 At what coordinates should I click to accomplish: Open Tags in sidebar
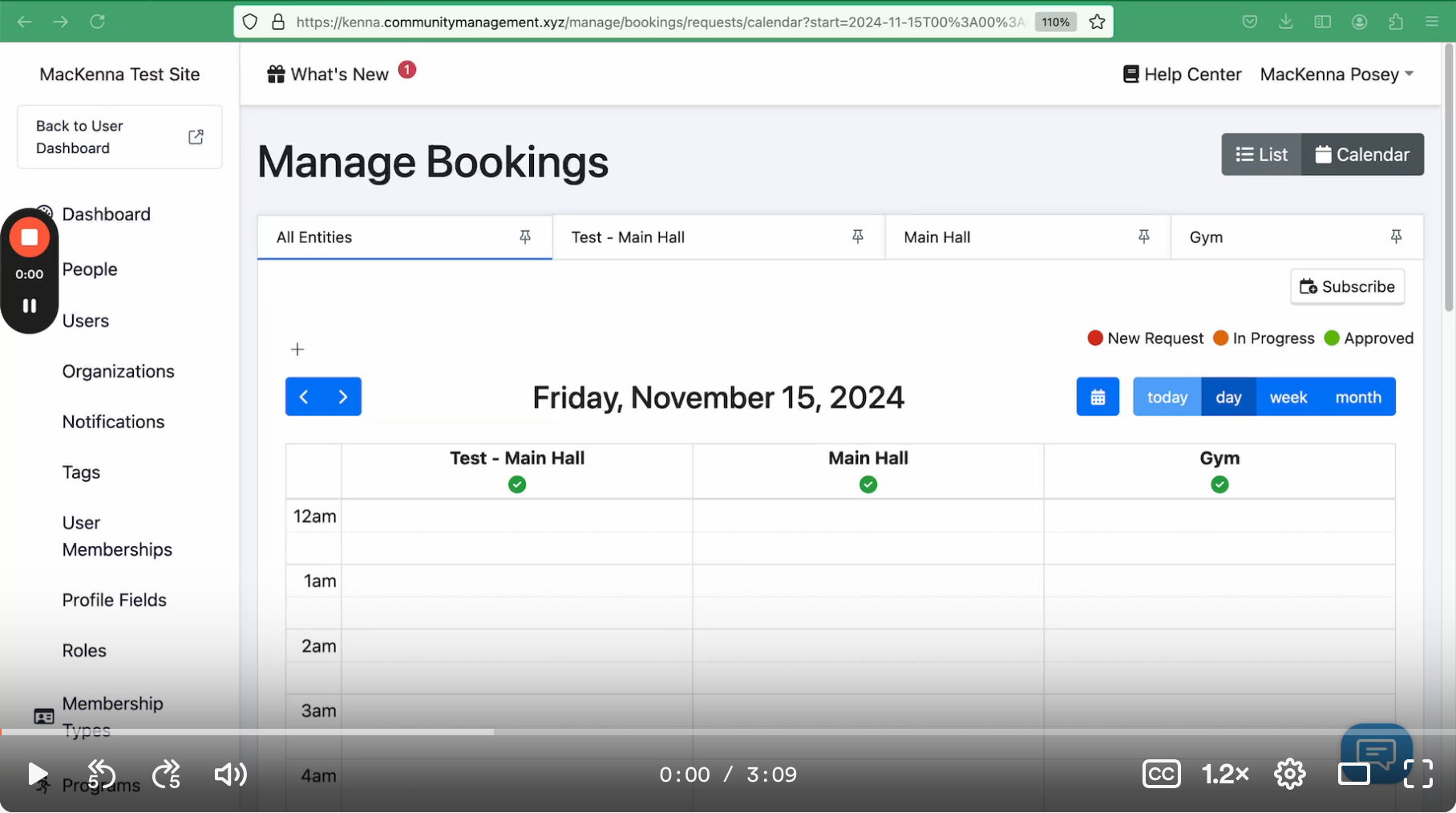[x=81, y=472]
